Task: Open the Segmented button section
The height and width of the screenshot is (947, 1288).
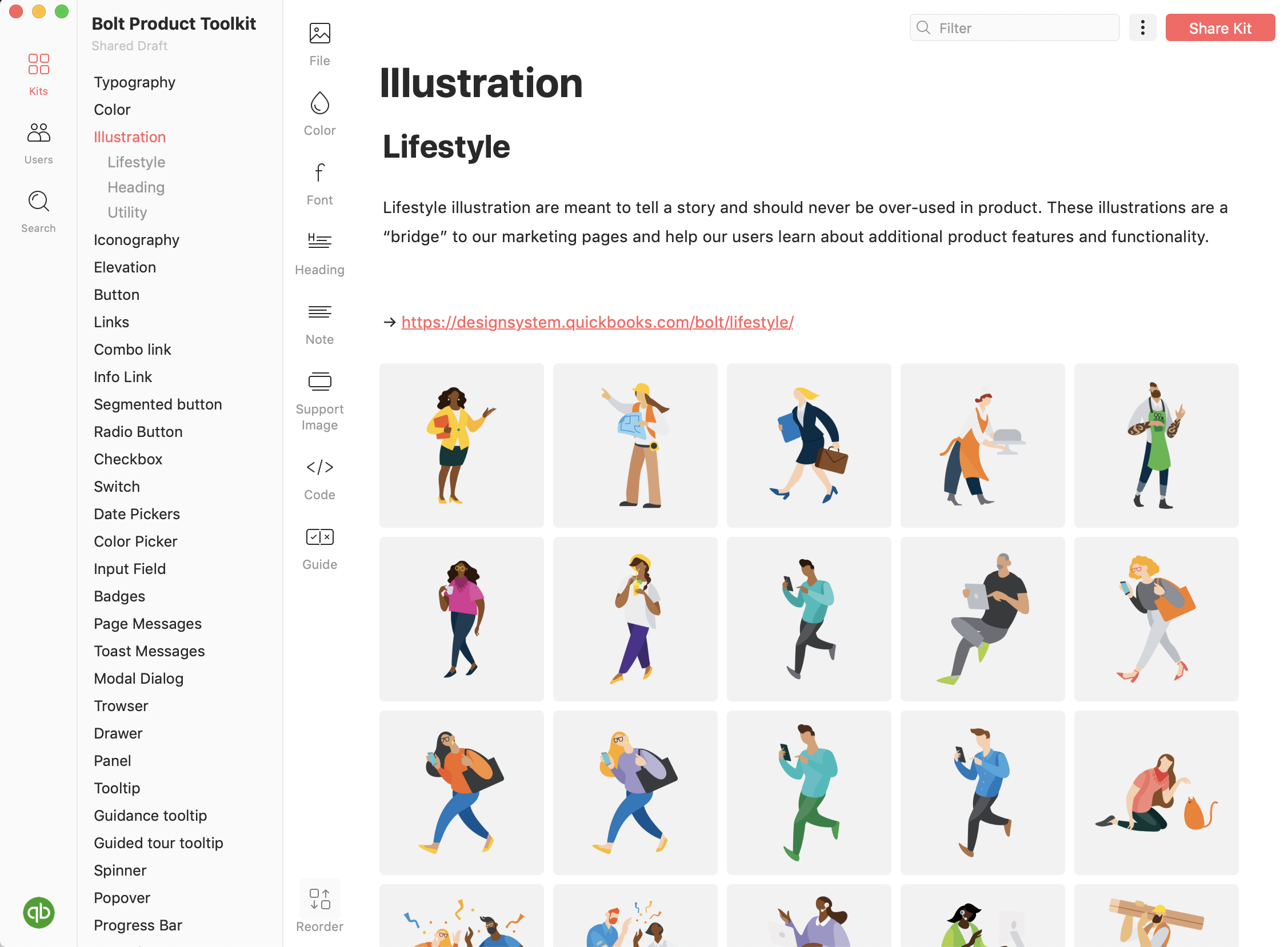Action: pos(158,404)
